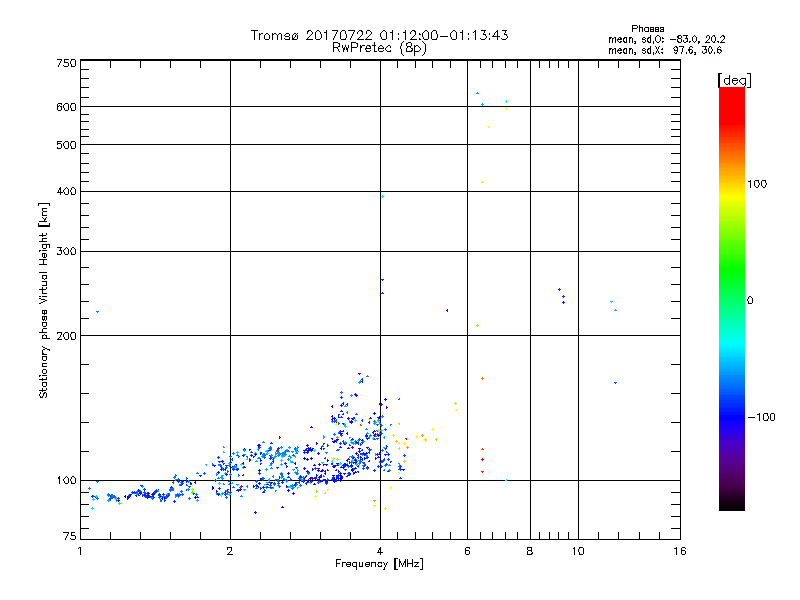Viewport: 800px width, 600px height.
Task: Click the y-axis tick label '300'
Action: tap(66, 251)
